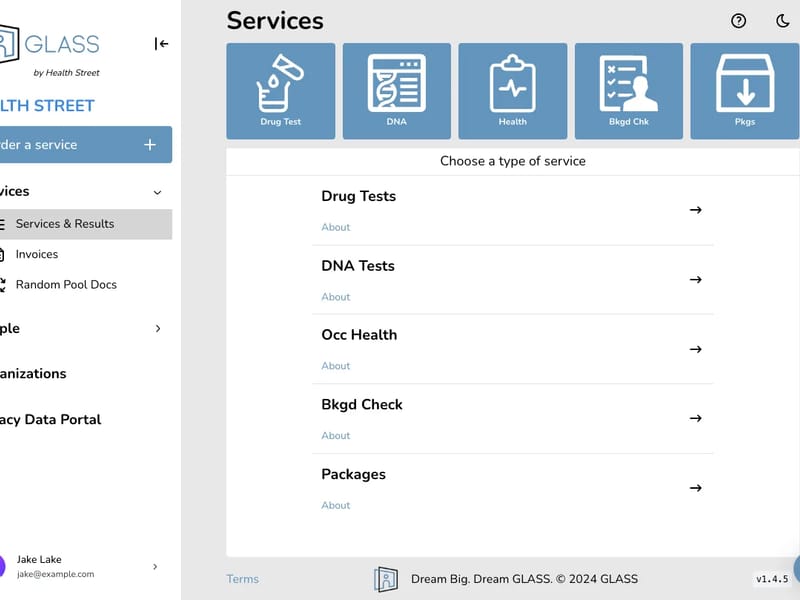Click the Services page title
This screenshot has height=600, width=800.
click(275, 21)
